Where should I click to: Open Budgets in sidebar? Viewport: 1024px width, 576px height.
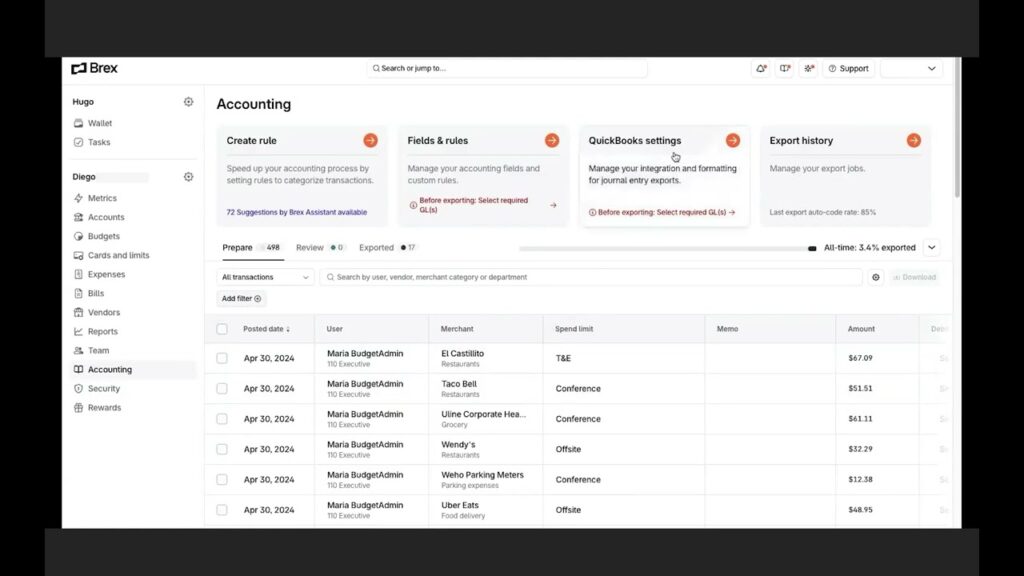pos(104,236)
